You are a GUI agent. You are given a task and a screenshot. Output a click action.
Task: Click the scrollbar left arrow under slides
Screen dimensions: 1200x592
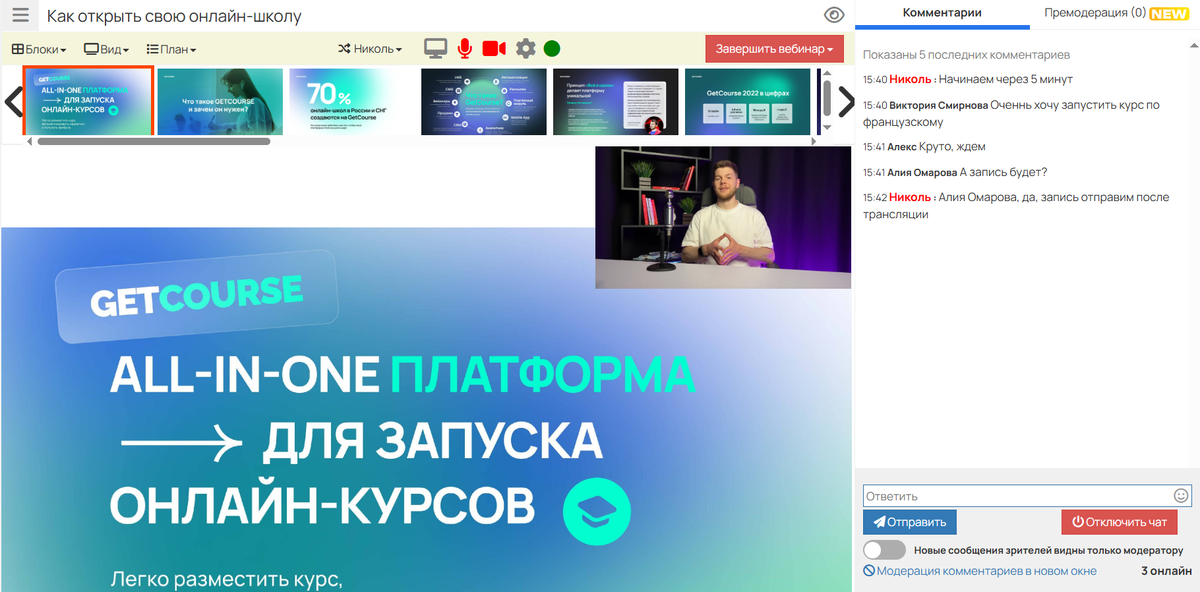click(x=29, y=141)
